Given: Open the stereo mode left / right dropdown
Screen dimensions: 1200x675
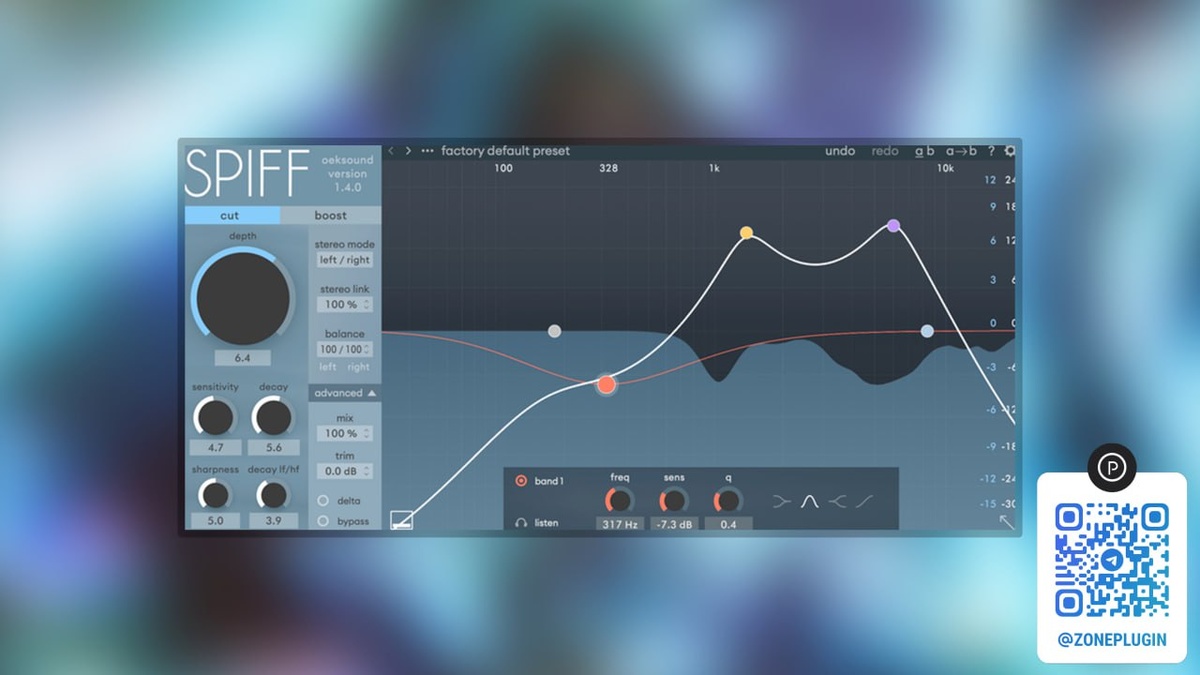Looking at the screenshot, I should 344,260.
